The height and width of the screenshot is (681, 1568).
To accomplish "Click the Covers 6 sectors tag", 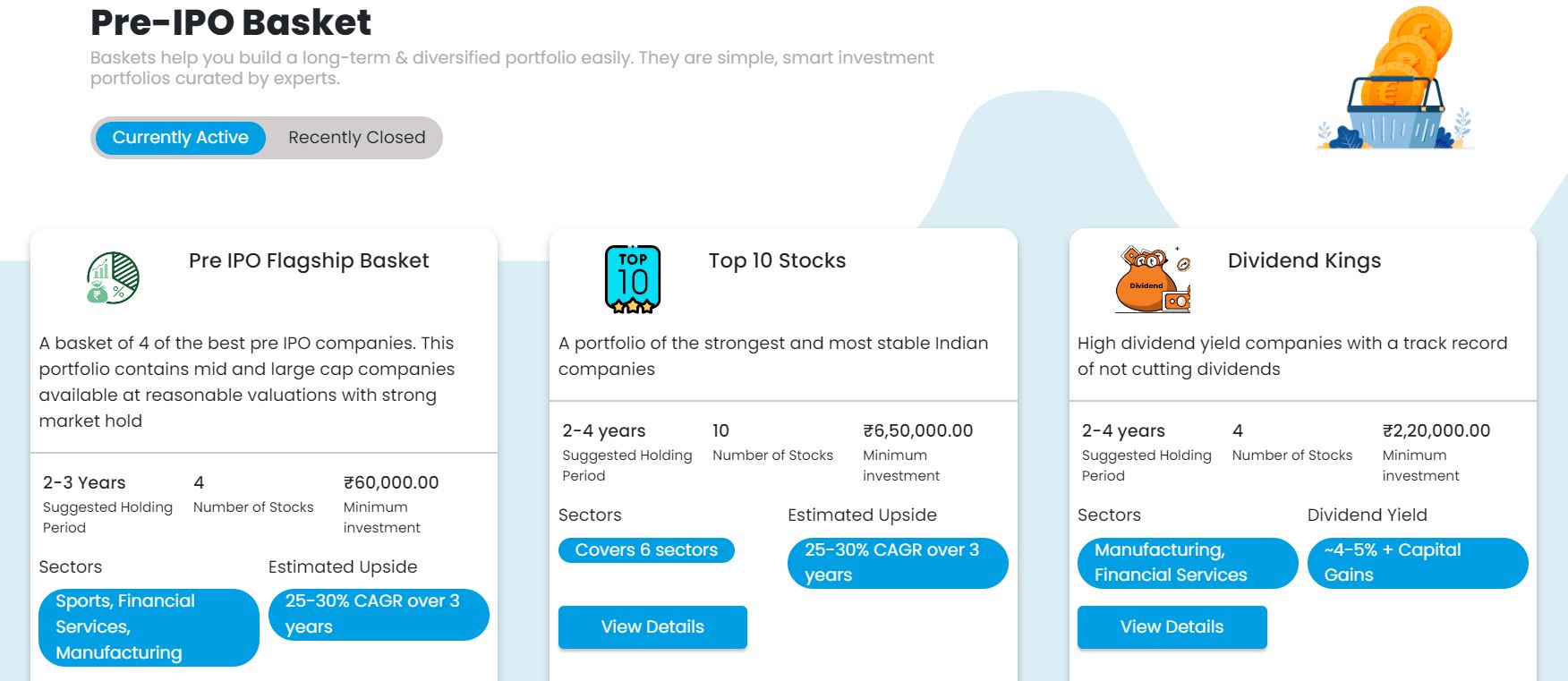I will pyautogui.click(x=646, y=550).
